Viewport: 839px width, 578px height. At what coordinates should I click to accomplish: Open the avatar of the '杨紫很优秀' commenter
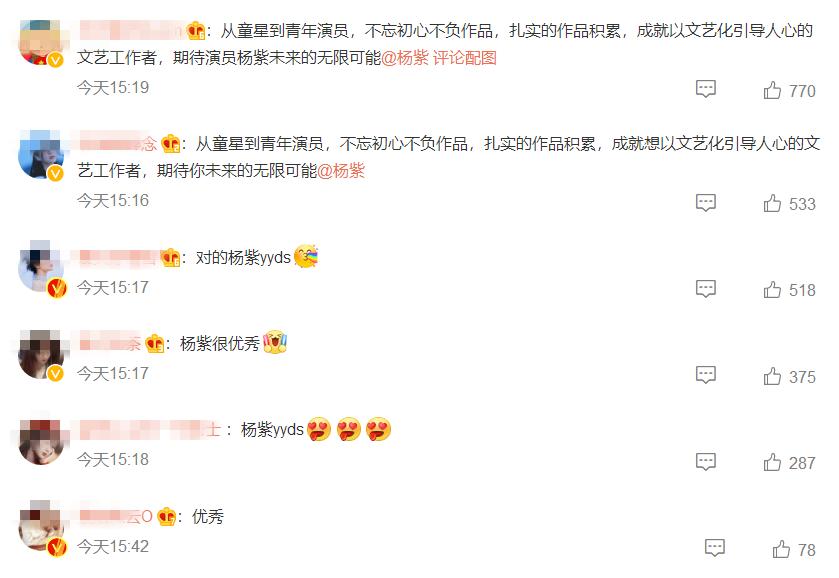point(41,354)
